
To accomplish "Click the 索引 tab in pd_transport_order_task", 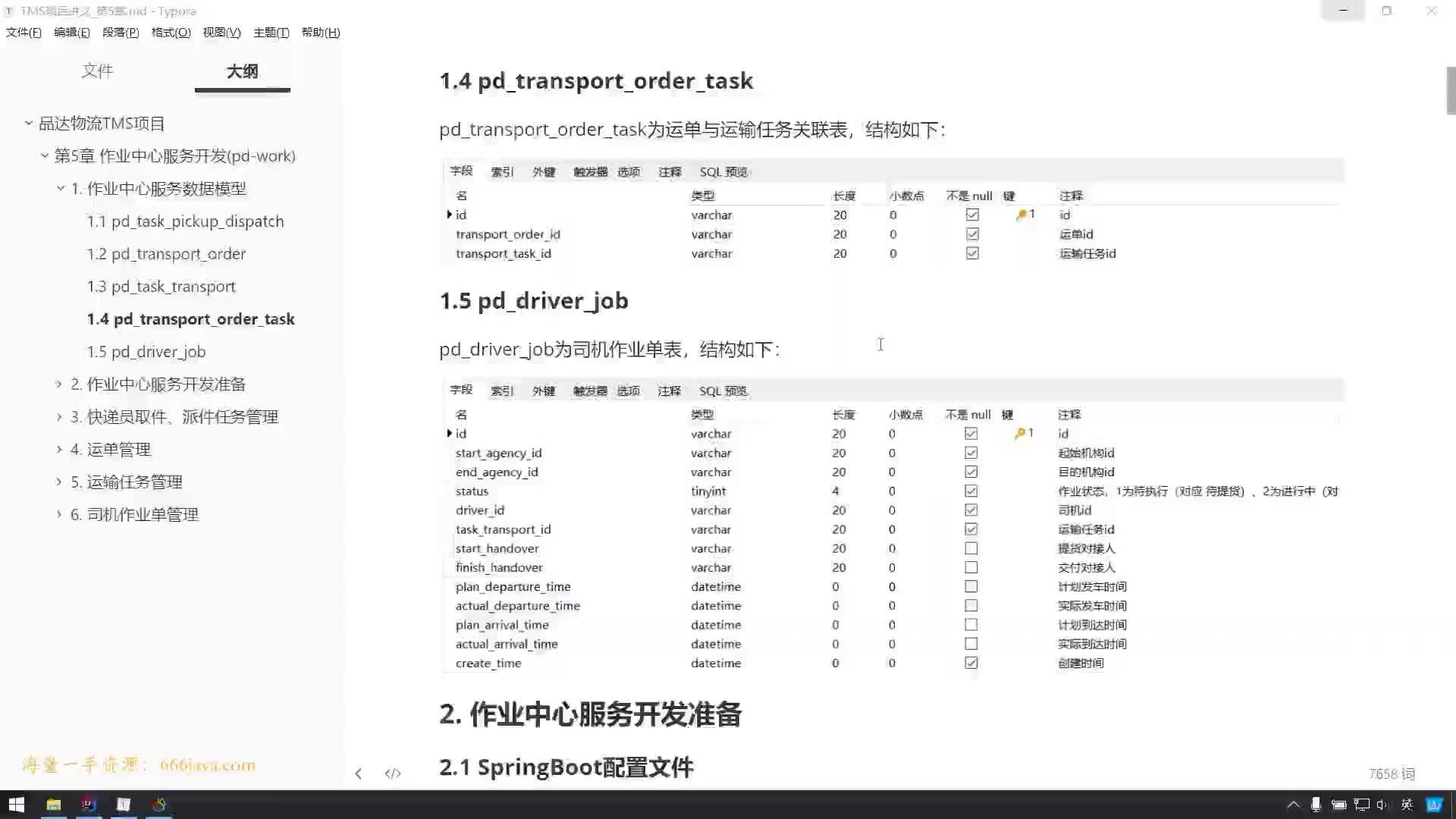I will (x=502, y=171).
